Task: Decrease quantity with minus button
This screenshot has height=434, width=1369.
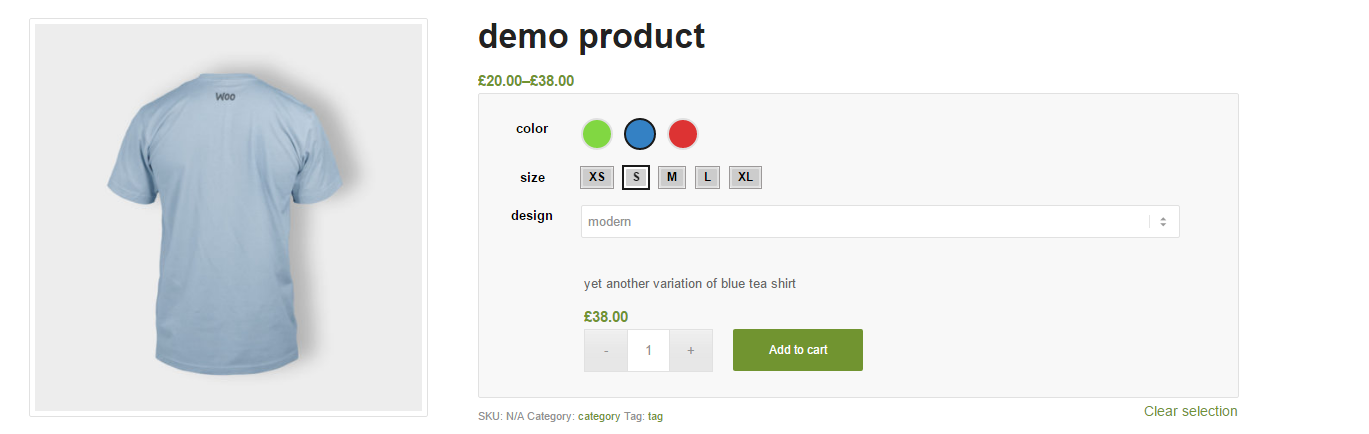Action: coord(606,350)
